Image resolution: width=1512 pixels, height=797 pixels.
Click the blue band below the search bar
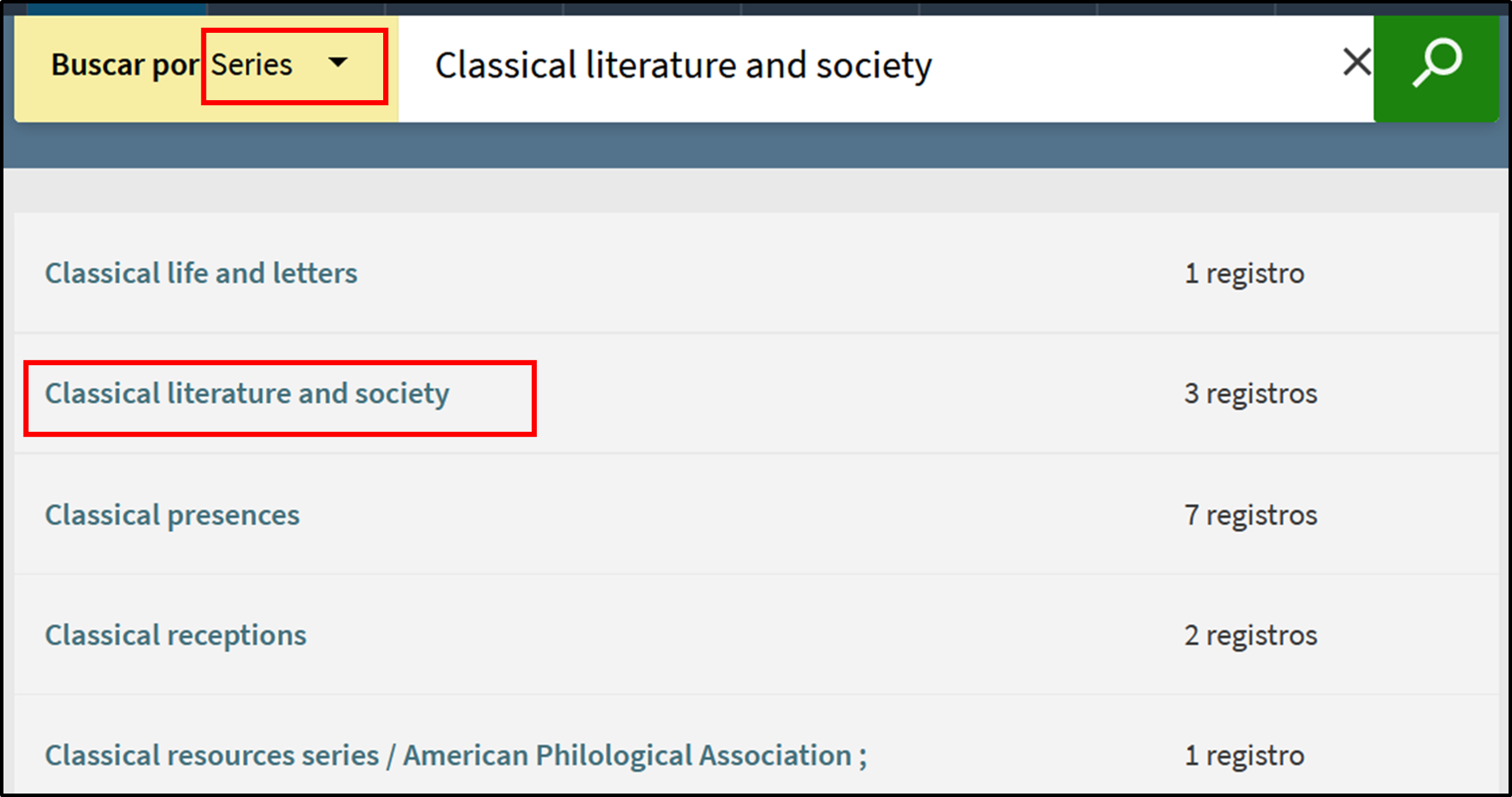pos(756,145)
